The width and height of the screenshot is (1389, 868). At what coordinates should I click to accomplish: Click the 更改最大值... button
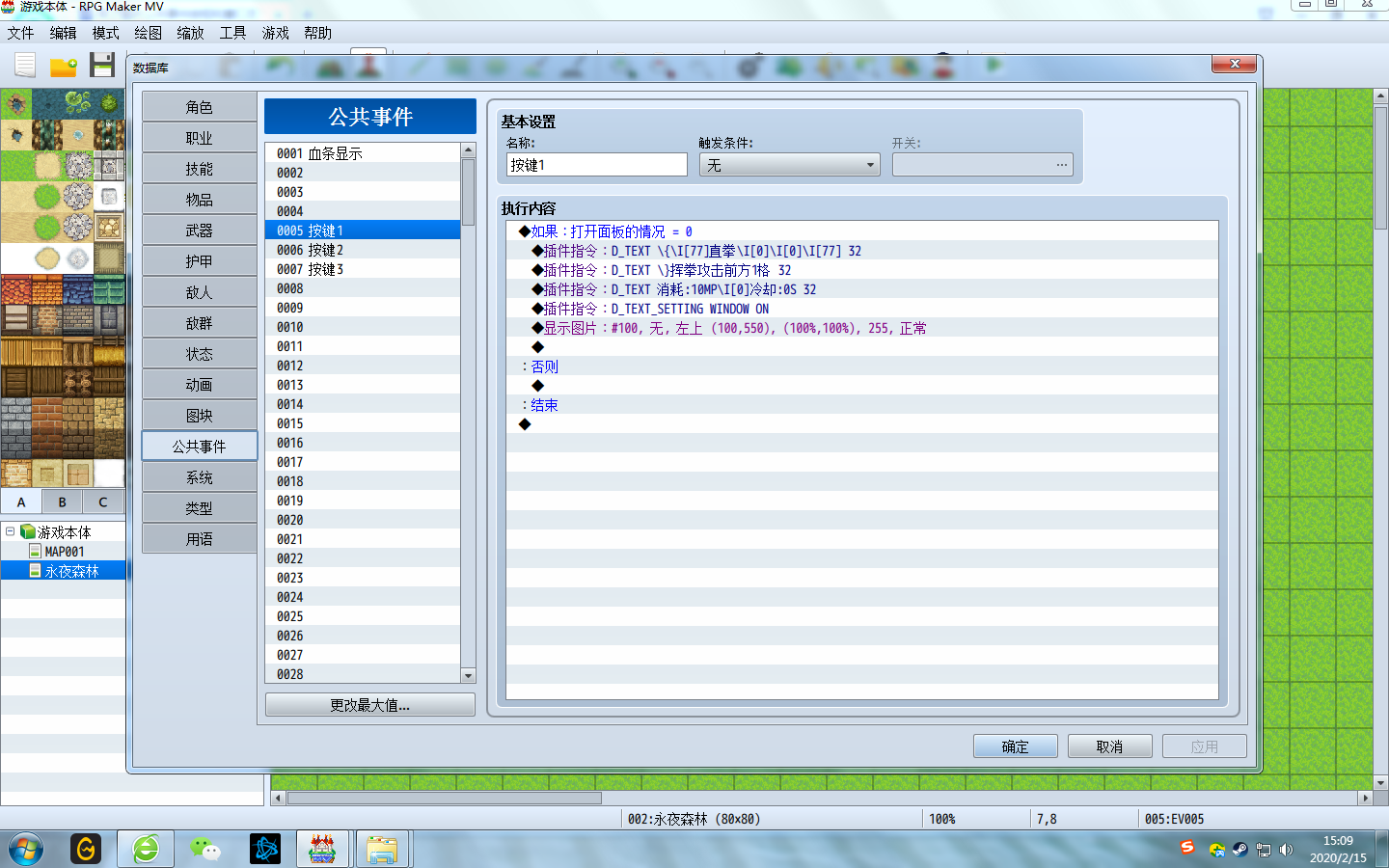(x=370, y=705)
